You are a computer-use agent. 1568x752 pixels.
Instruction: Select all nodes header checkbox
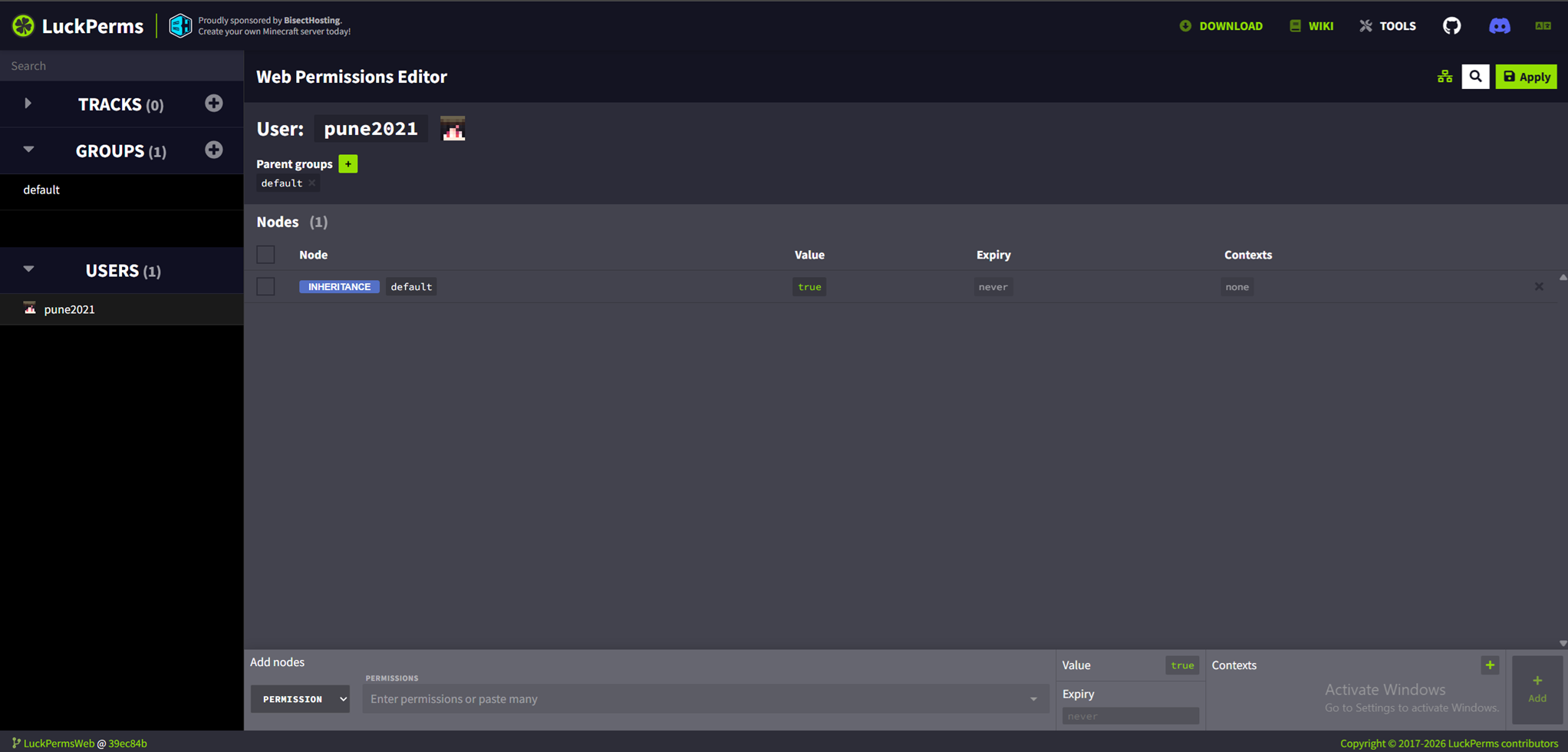[x=265, y=255]
